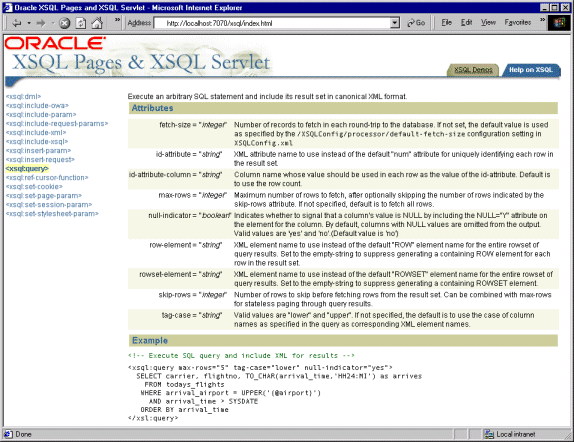Image resolution: width=574 pixels, height=442 pixels.
Task: Click the <xsql:set-stylesheet-param> link
Action: click(x=52, y=213)
